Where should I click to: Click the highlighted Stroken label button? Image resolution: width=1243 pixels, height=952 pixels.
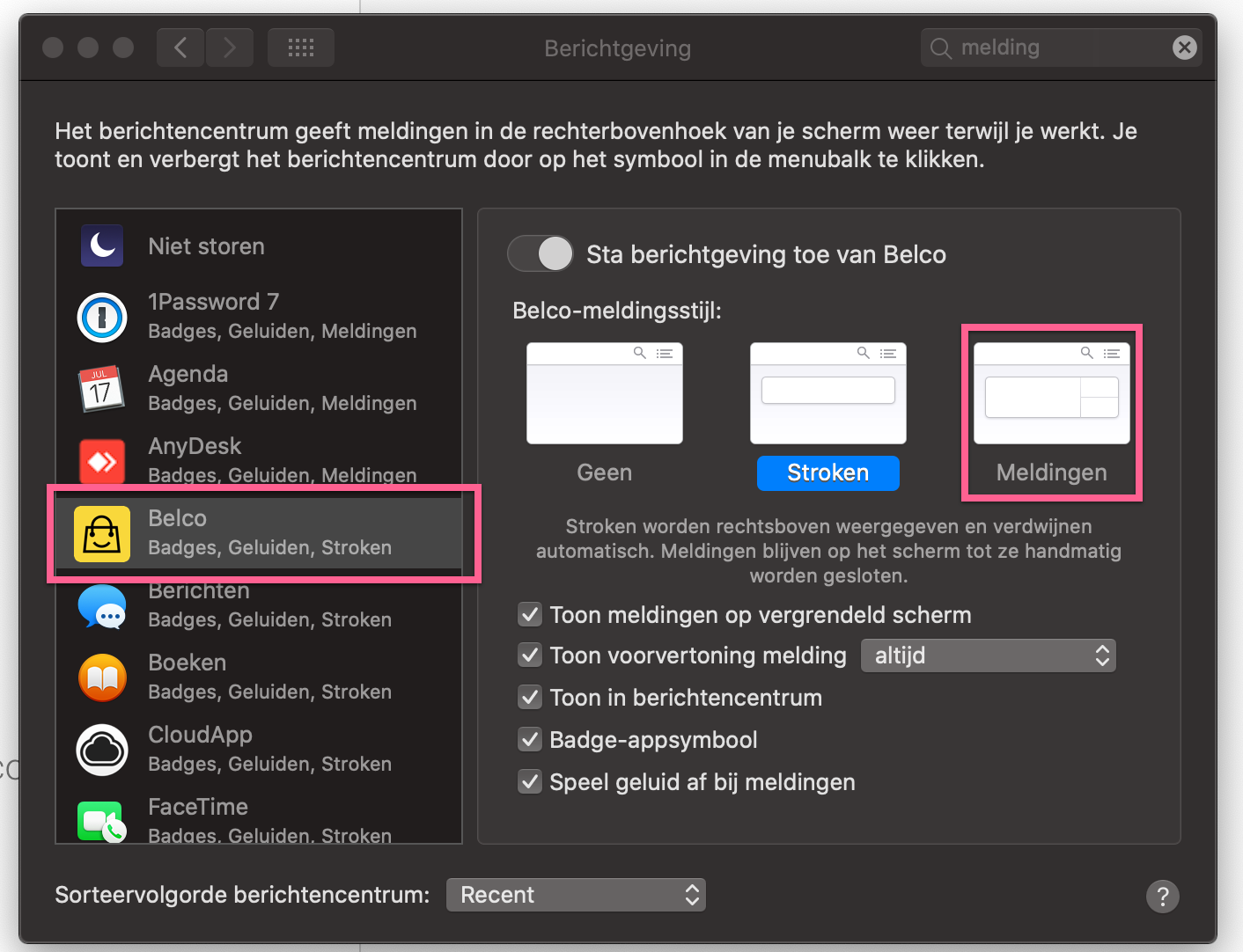828,472
